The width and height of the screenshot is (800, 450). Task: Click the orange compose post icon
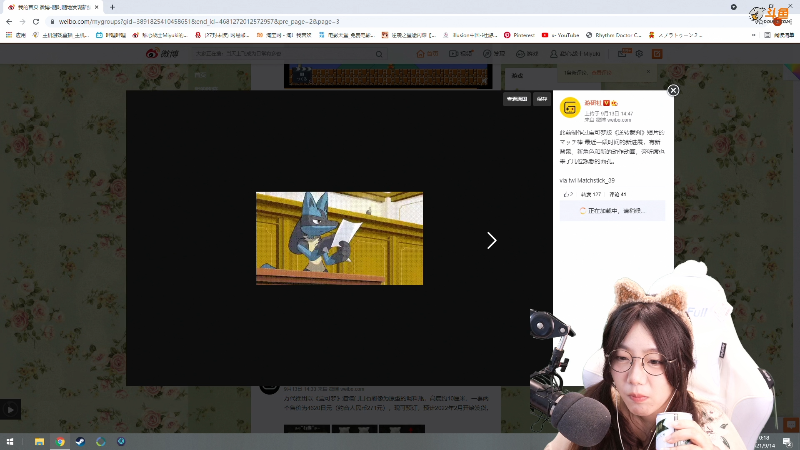click(x=657, y=54)
